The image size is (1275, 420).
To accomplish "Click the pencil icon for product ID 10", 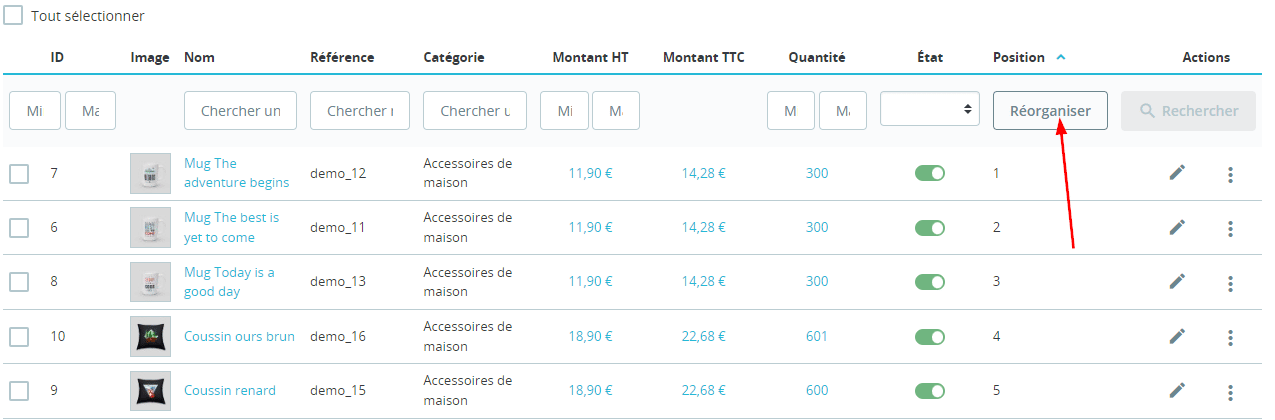I will tap(1177, 336).
